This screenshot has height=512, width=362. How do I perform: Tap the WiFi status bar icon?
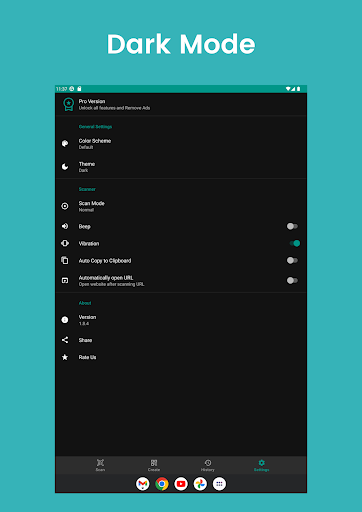(x=288, y=89)
